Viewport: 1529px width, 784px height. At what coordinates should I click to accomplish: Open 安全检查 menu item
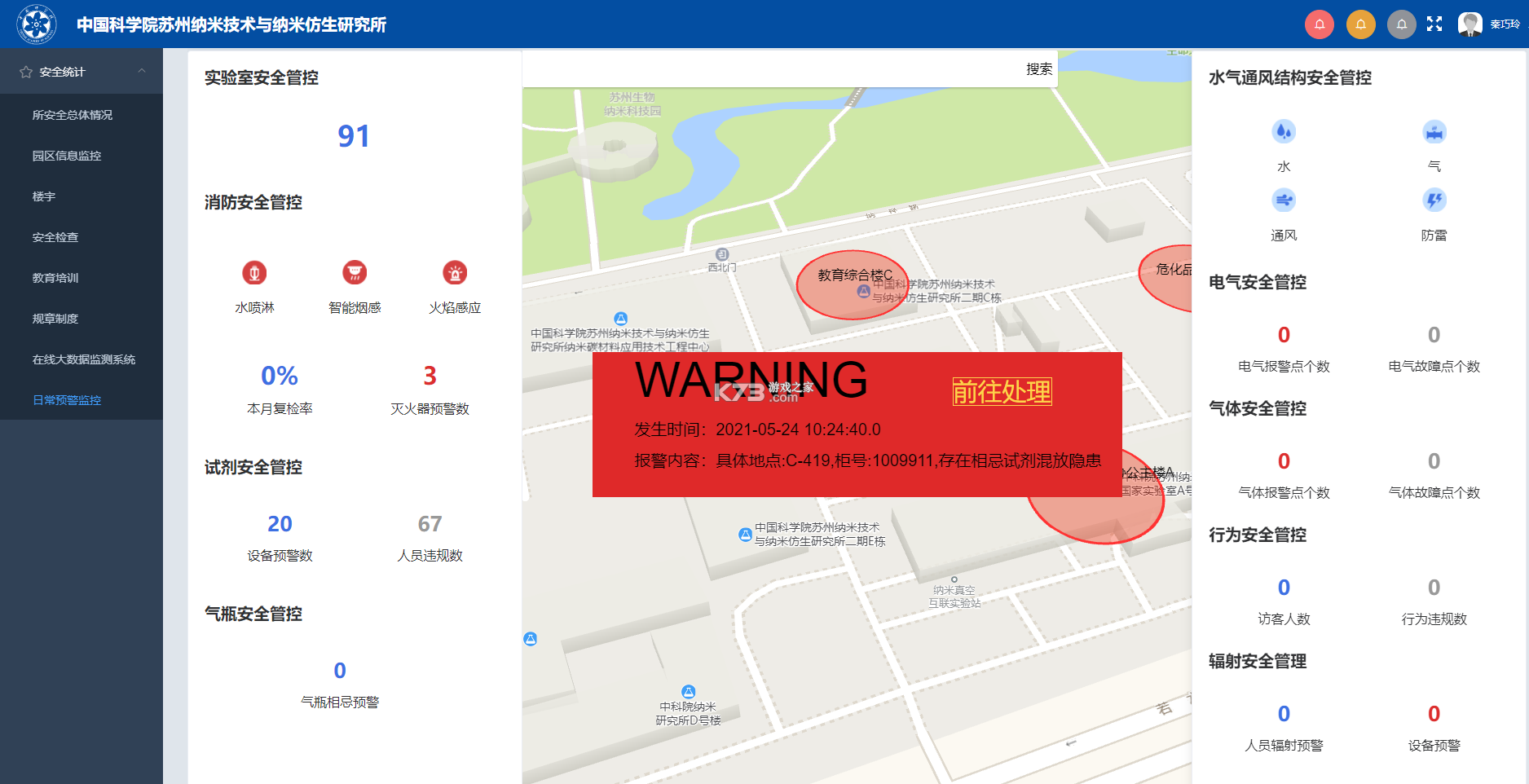pos(82,237)
